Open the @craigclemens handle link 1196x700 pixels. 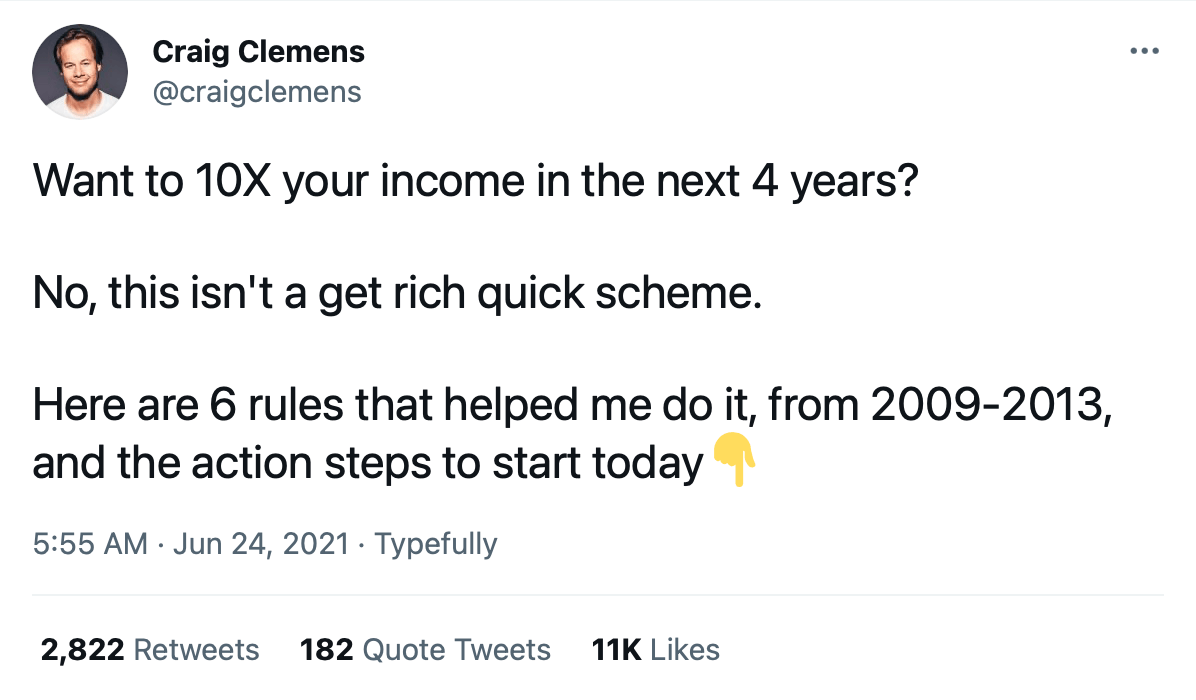pyautogui.click(x=256, y=92)
